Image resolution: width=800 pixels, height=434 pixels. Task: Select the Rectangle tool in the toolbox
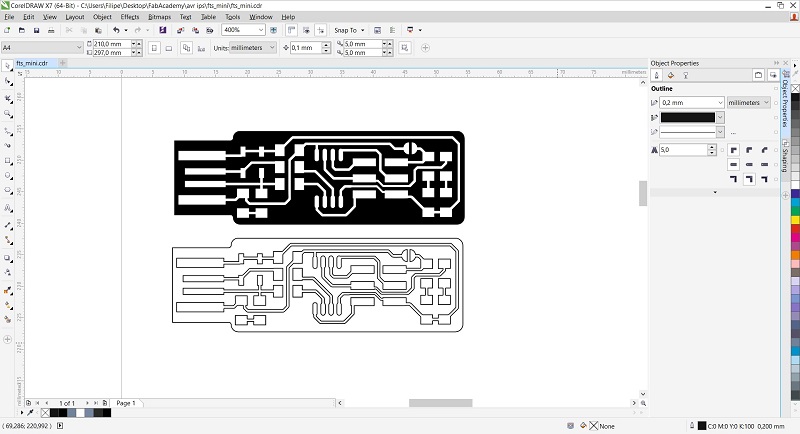(x=8, y=161)
